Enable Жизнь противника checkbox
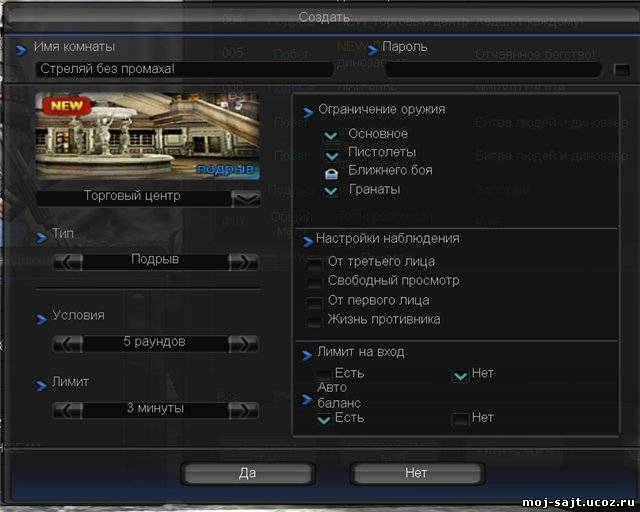 (314, 321)
